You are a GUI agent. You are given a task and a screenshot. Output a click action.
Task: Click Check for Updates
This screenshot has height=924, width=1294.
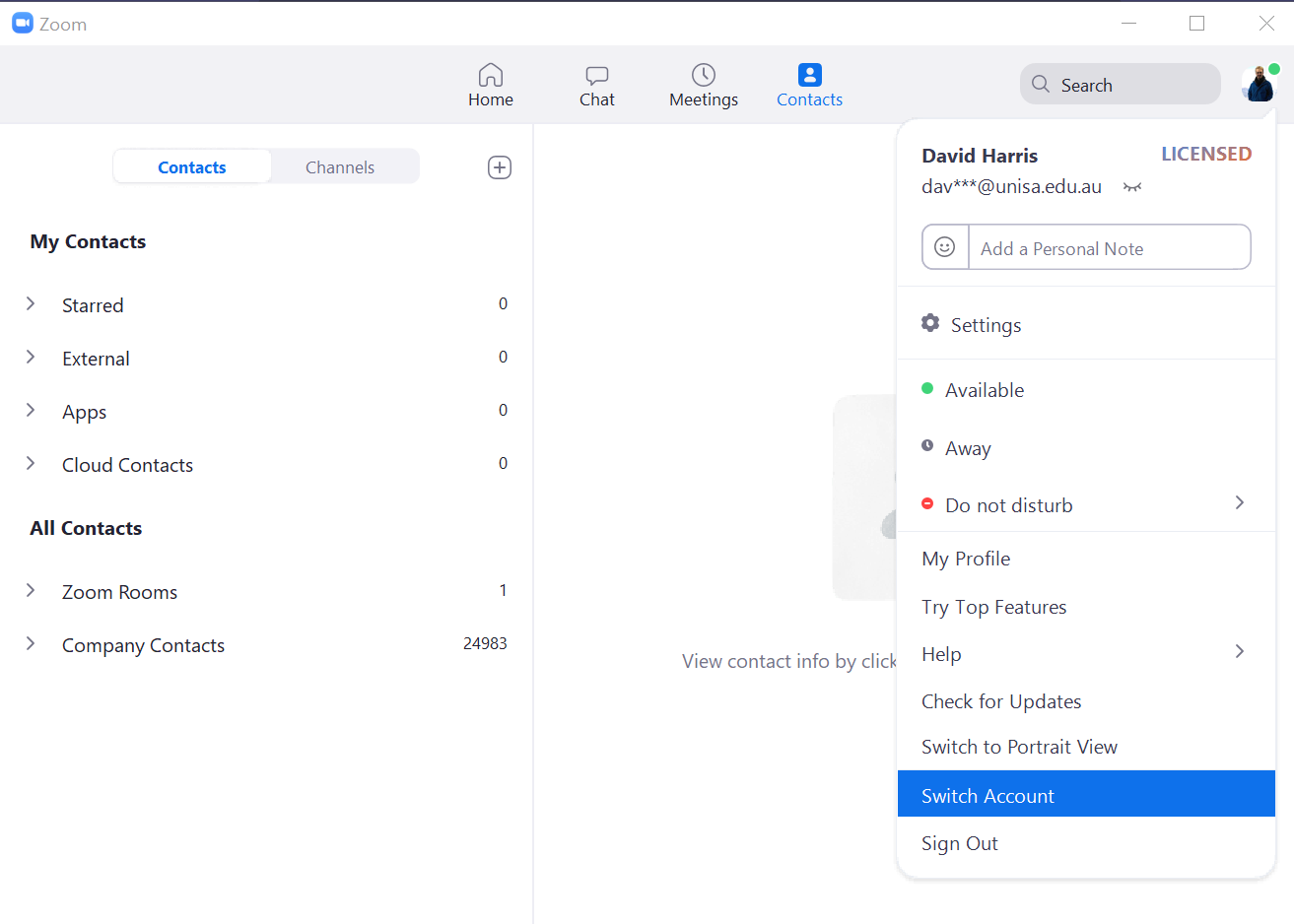click(x=1001, y=701)
